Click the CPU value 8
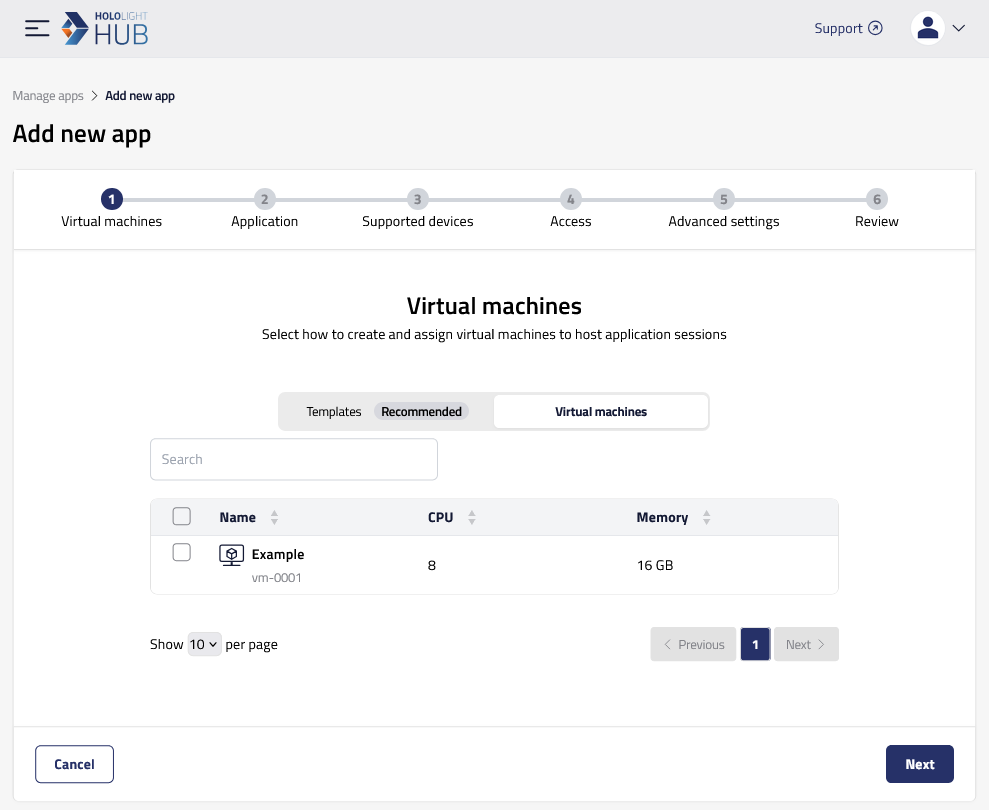Image resolution: width=989 pixels, height=810 pixels. (x=431, y=565)
